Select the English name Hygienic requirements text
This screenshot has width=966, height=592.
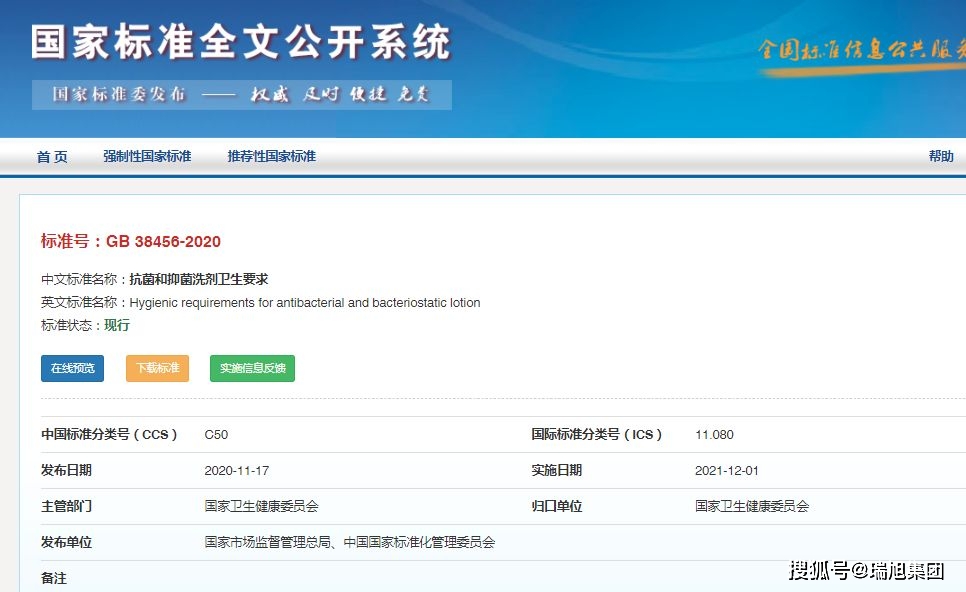pyautogui.click(x=305, y=302)
